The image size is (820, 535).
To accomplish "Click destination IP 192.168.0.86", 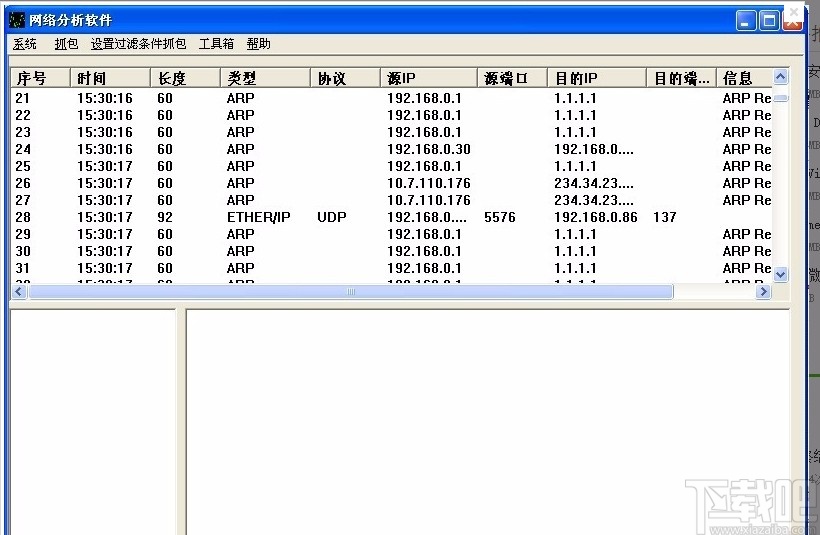I will (596, 217).
